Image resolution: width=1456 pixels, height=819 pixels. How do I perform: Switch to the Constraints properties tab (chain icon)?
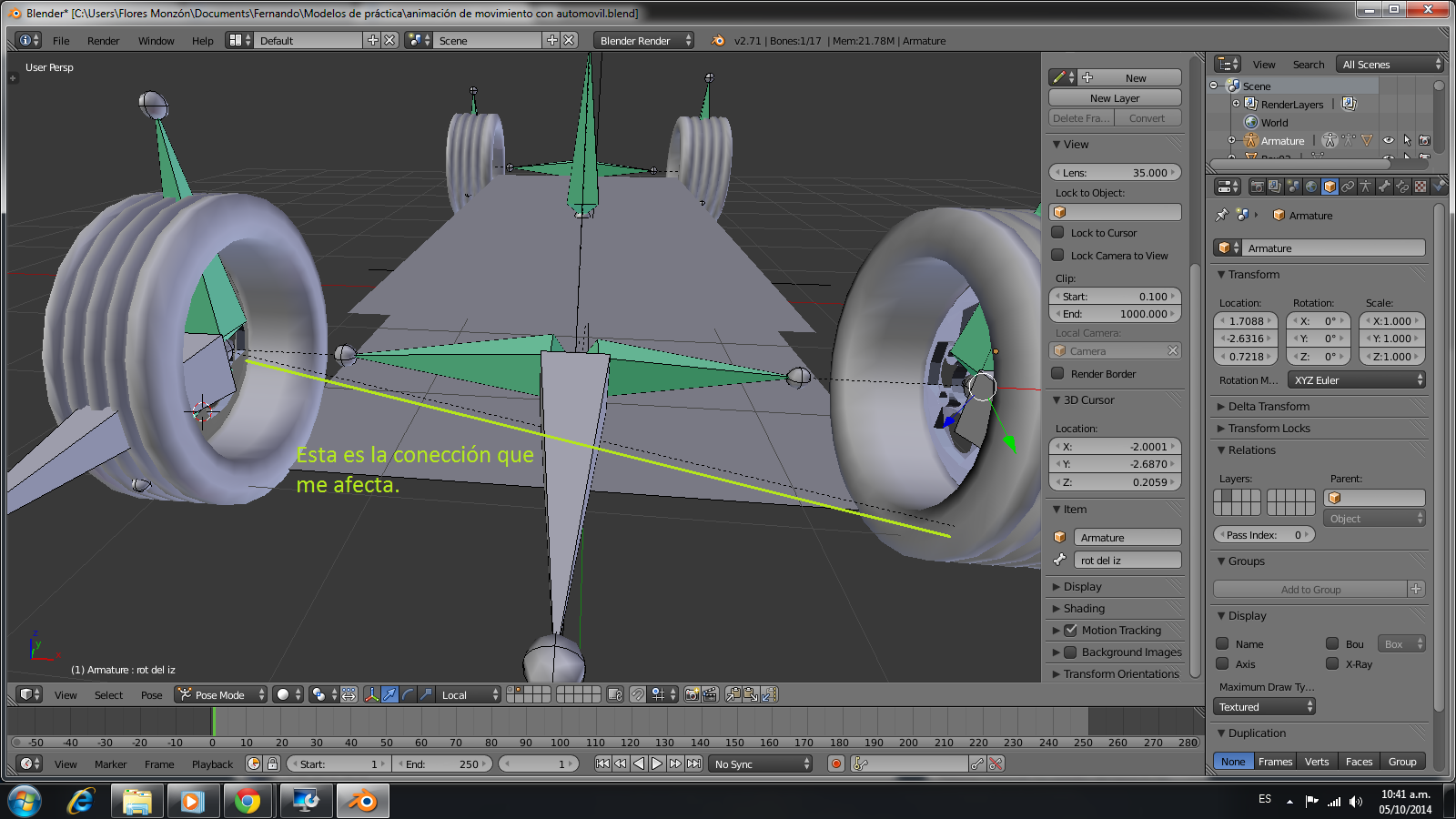(x=1348, y=187)
